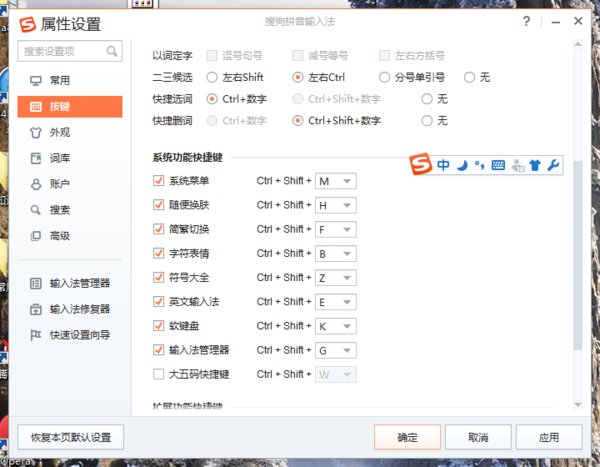Minimize the 属性设置 window
This screenshot has width=600, height=467.
click(556, 22)
